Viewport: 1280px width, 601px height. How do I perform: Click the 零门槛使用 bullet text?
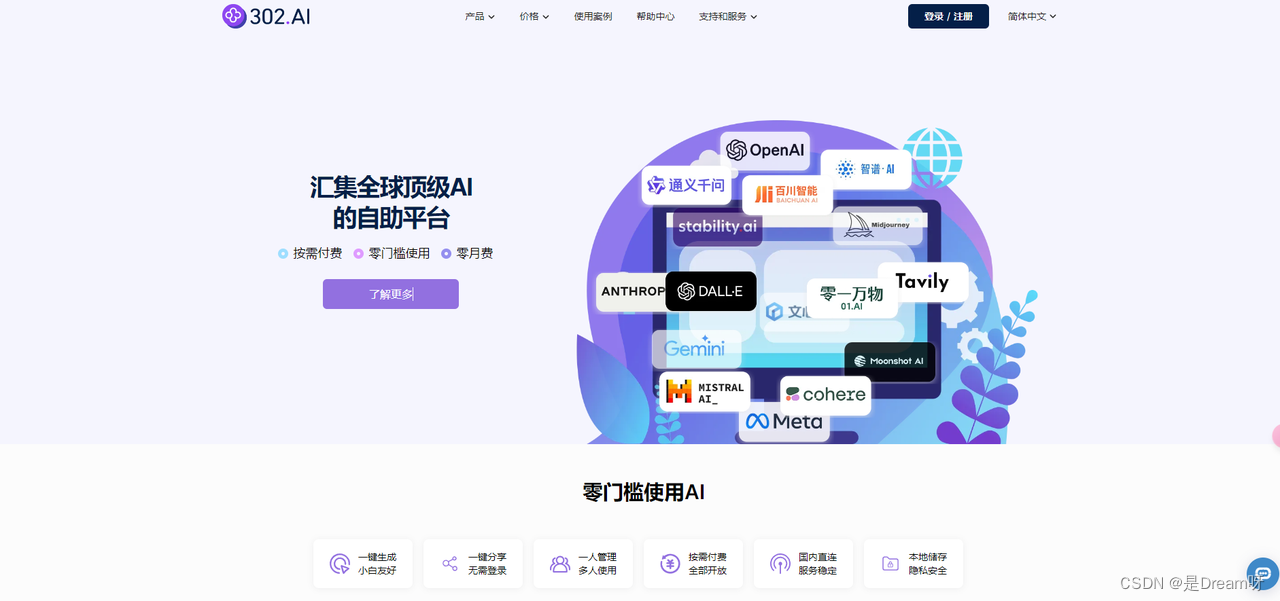(399, 254)
